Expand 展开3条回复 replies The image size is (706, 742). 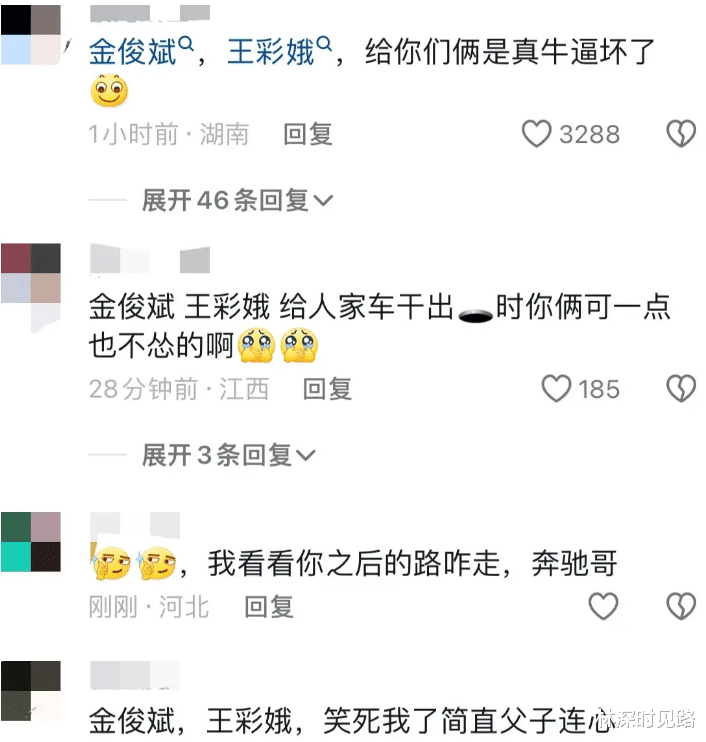point(229,455)
